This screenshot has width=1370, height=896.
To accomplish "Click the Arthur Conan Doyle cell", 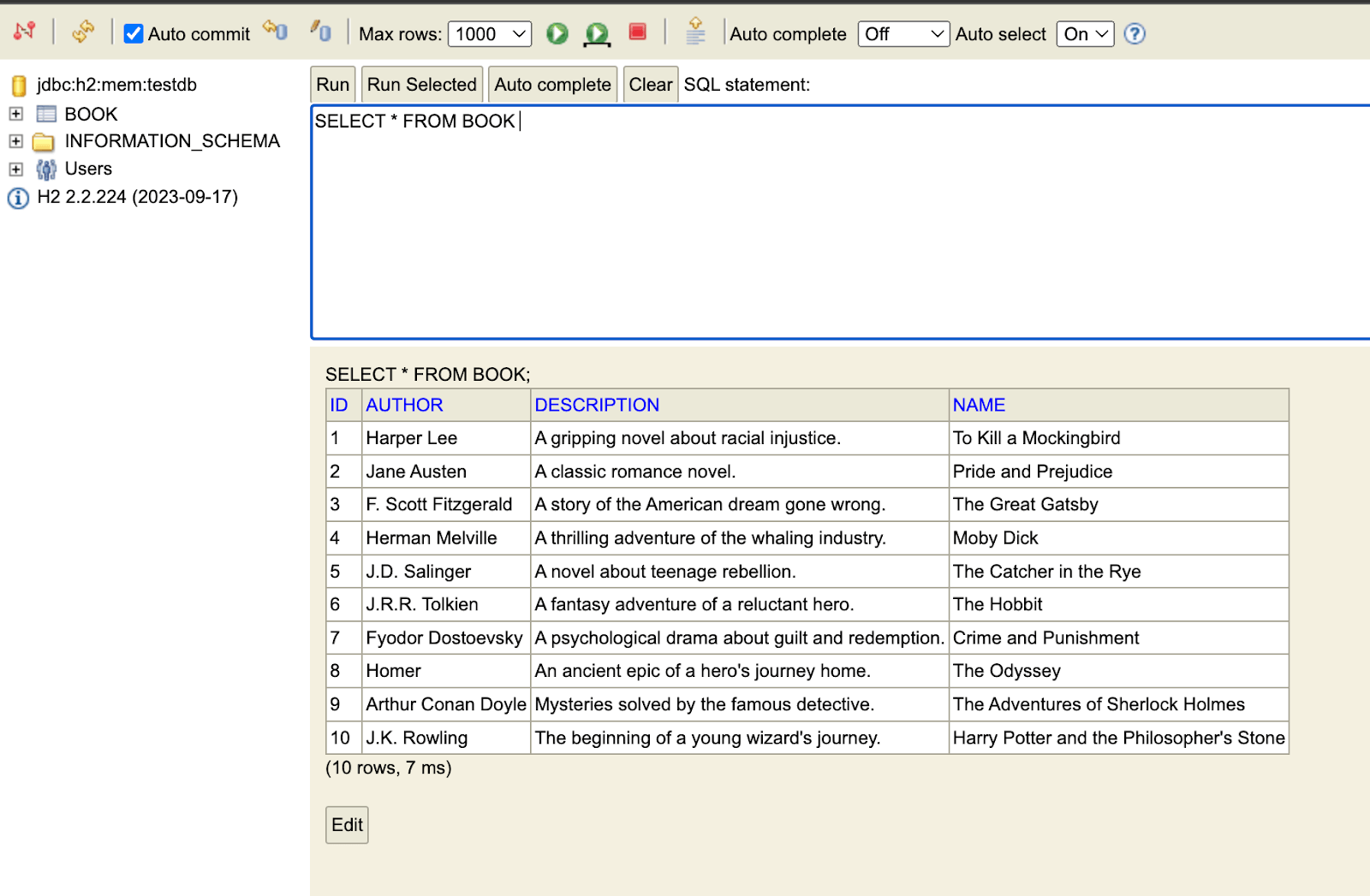I will click(x=445, y=704).
